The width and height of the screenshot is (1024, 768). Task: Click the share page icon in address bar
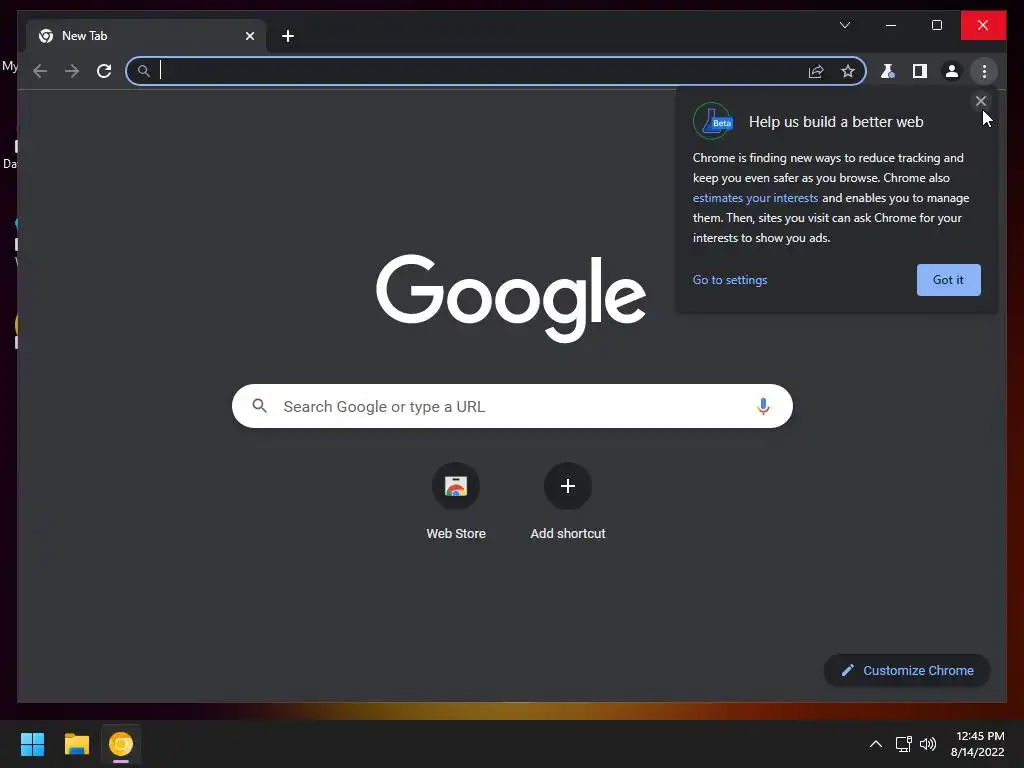[x=816, y=71]
